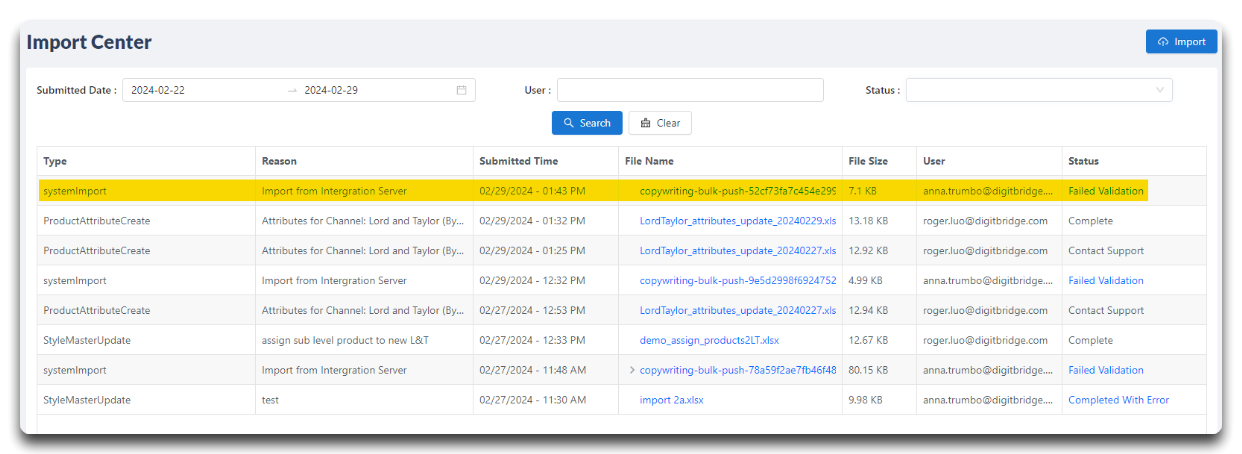Click the calendar icon in date range
Image resolution: width=1242 pixels, height=454 pixels.
point(461,90)
